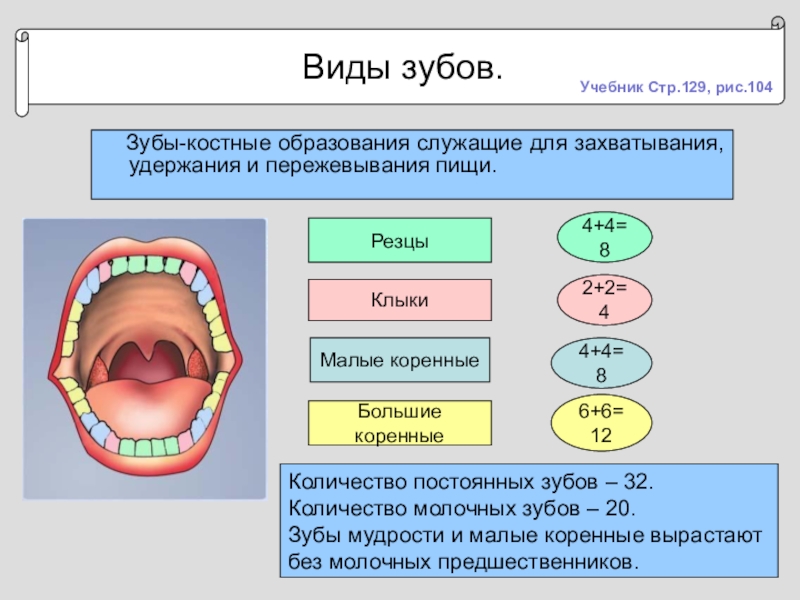The height and width of the screenshot is (600, 800).
Task: Click the yellow oval showing 6+6=12
Action: point(601,423)
